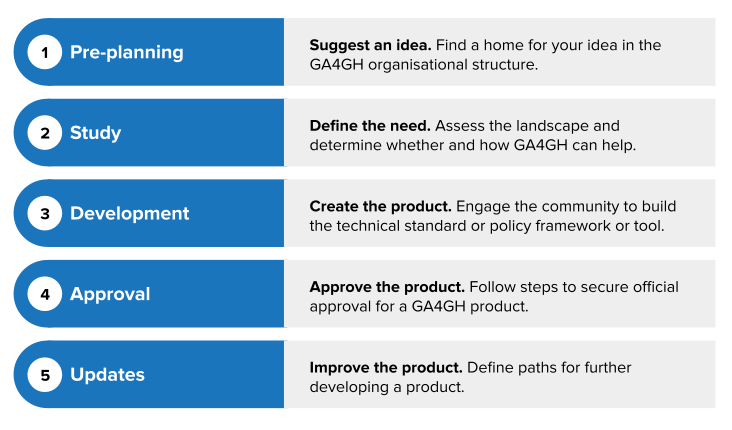Click the Approval stage label
732x430 pixels.
tap(110, 294)
